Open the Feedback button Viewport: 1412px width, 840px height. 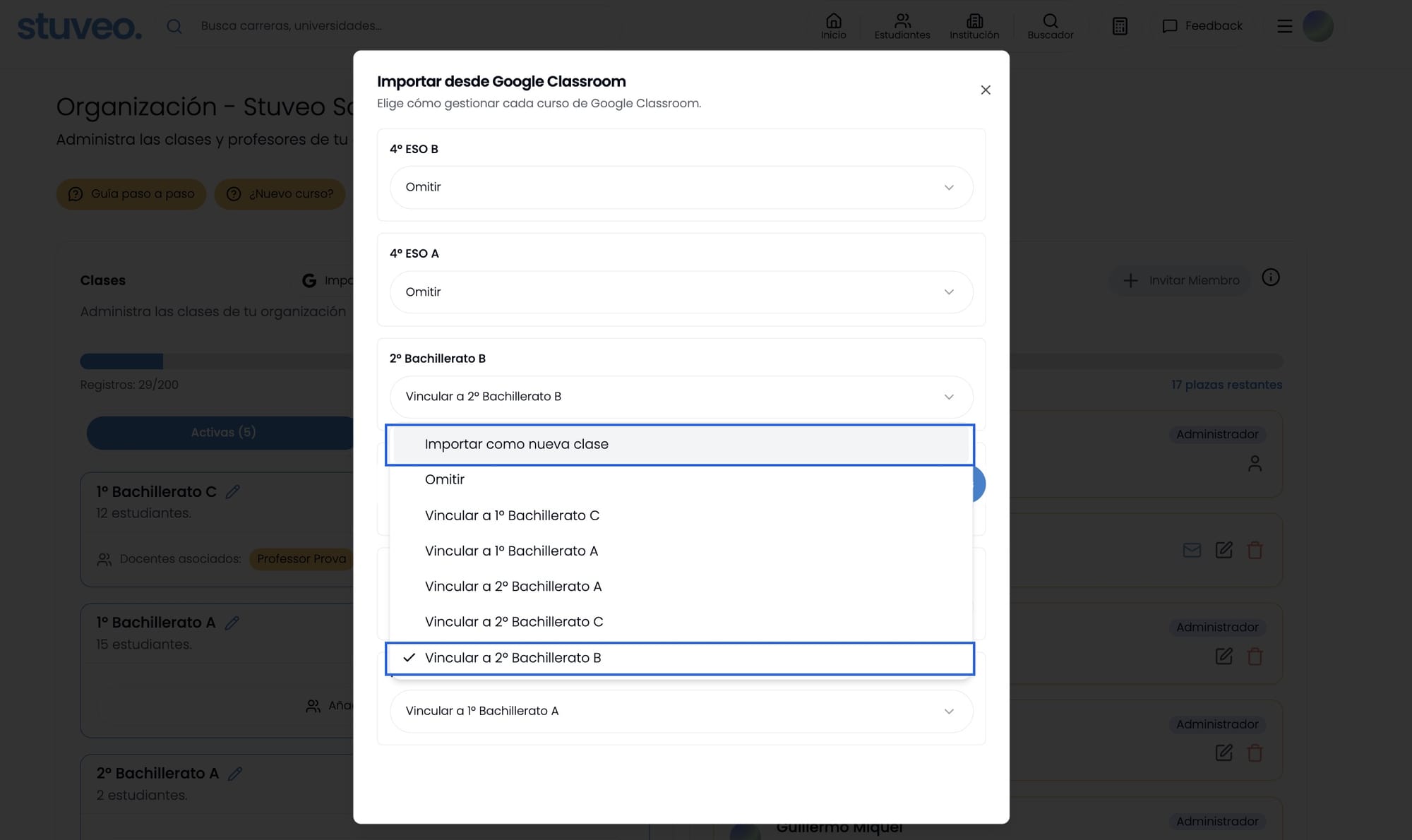[x=1202, y=26]
